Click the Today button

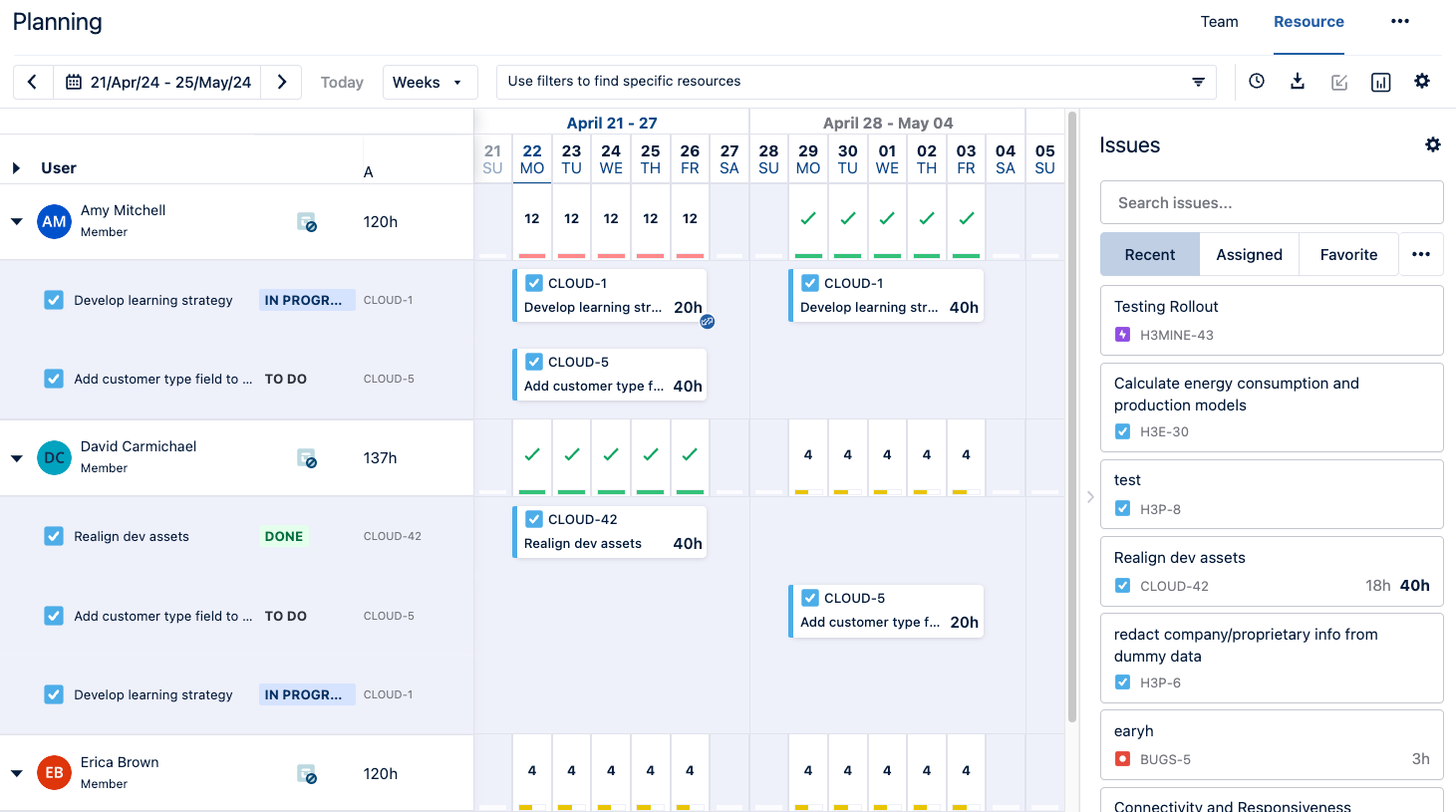[342, 82]
